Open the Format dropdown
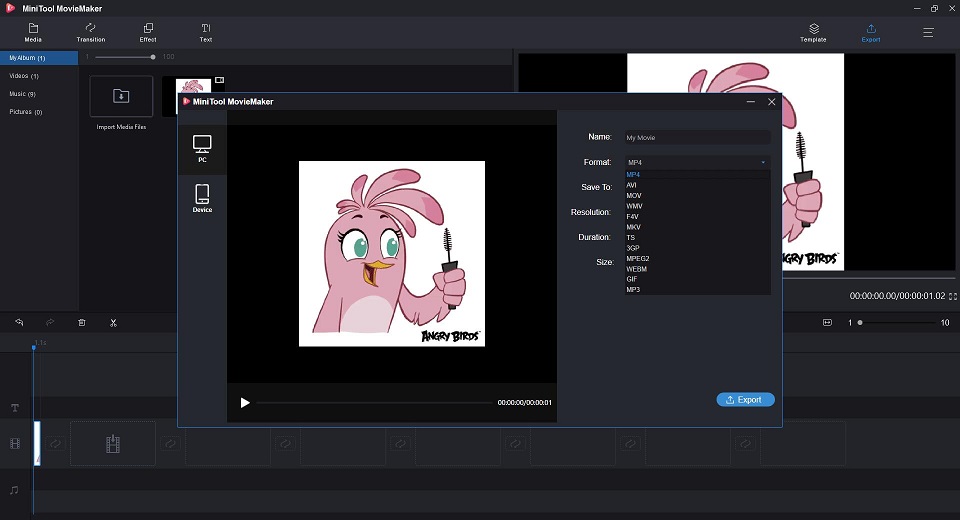960x520 pixels. pos(697,162)
